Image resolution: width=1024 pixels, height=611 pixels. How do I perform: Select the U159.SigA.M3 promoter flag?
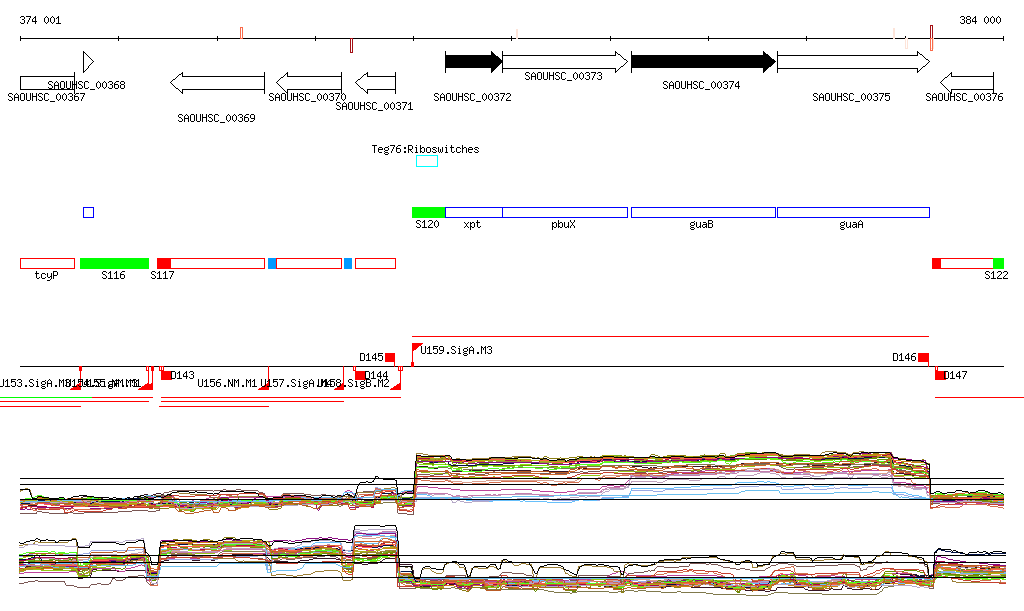(417, 348)
